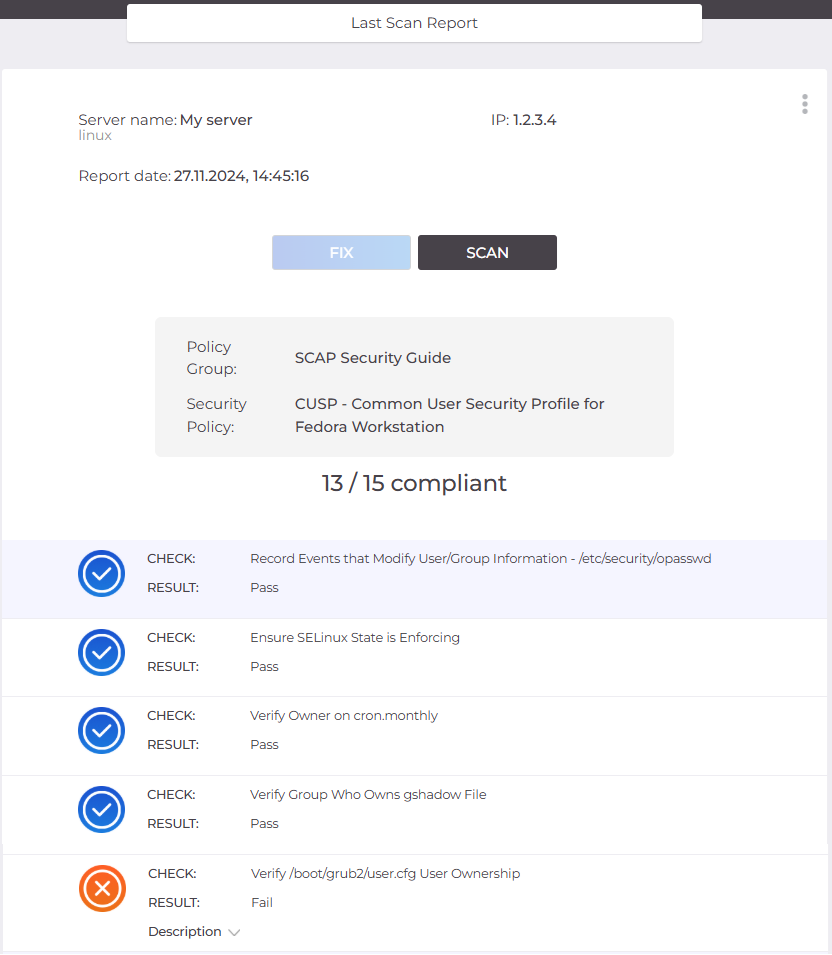
Task: Click the Verify Owner on cron.monthly text
Action: click(x=344, y=716)
